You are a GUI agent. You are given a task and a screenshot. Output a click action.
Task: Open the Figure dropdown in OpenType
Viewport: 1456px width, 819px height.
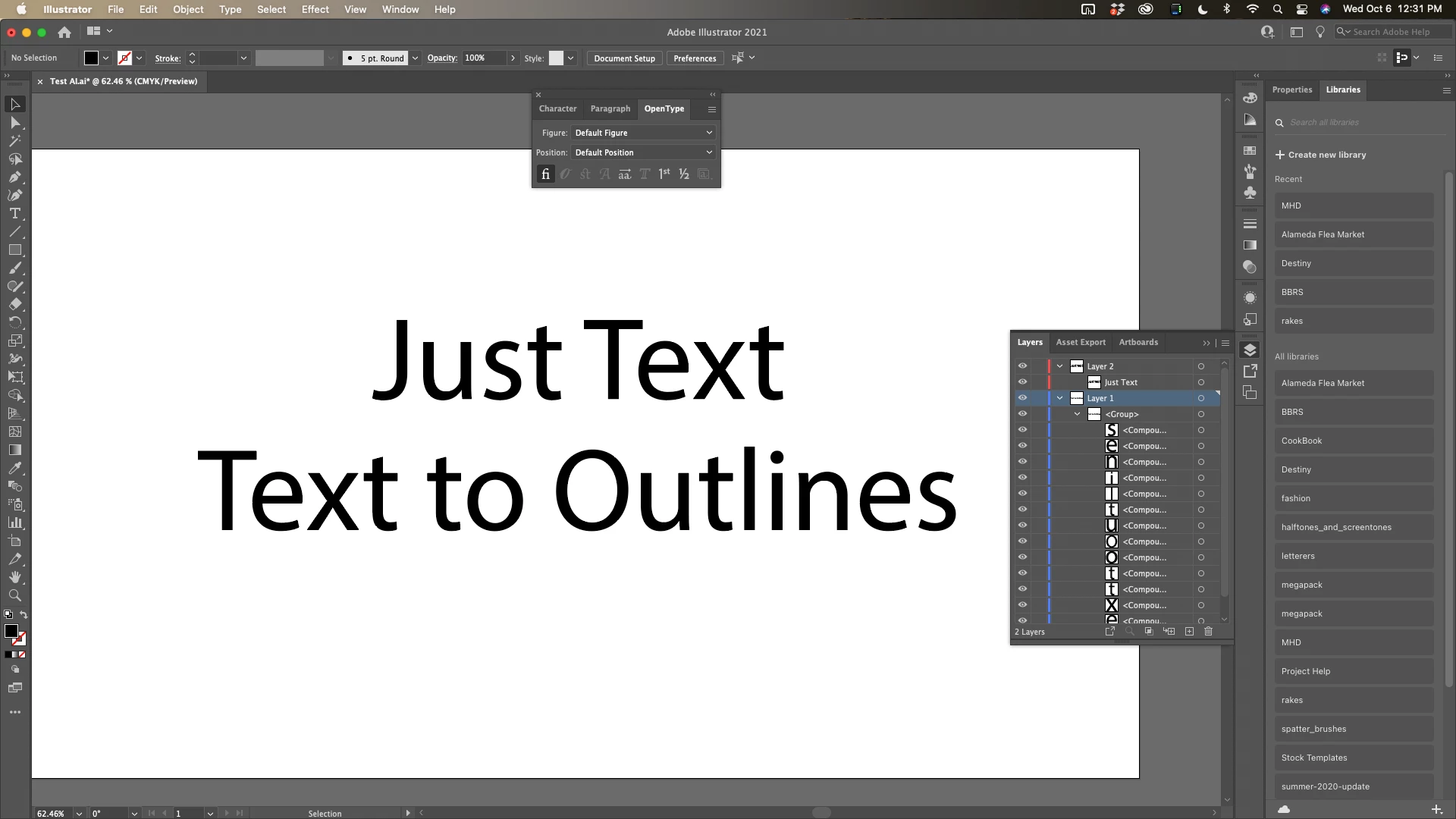643,133
